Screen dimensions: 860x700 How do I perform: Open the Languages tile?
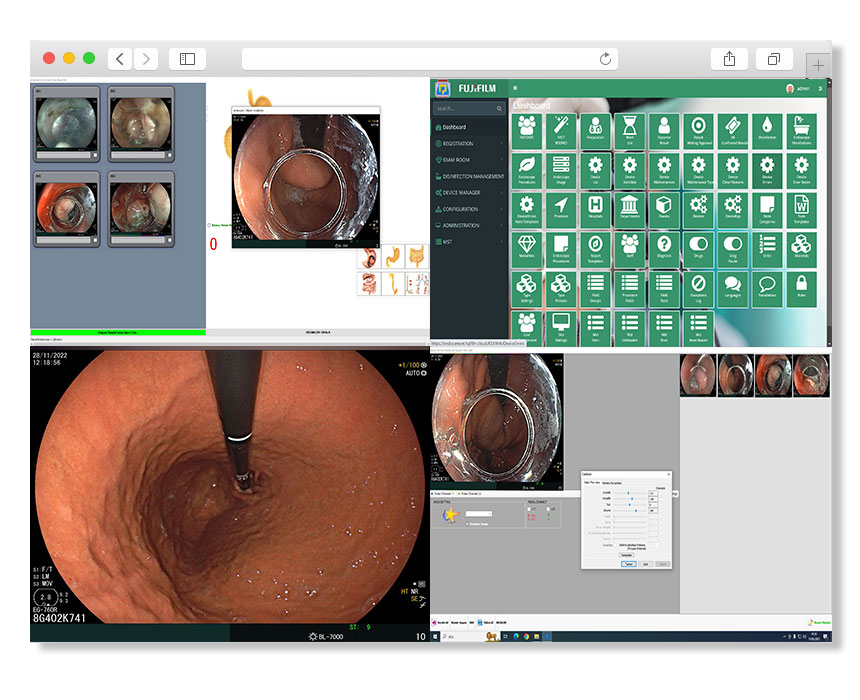click(730, 288)
